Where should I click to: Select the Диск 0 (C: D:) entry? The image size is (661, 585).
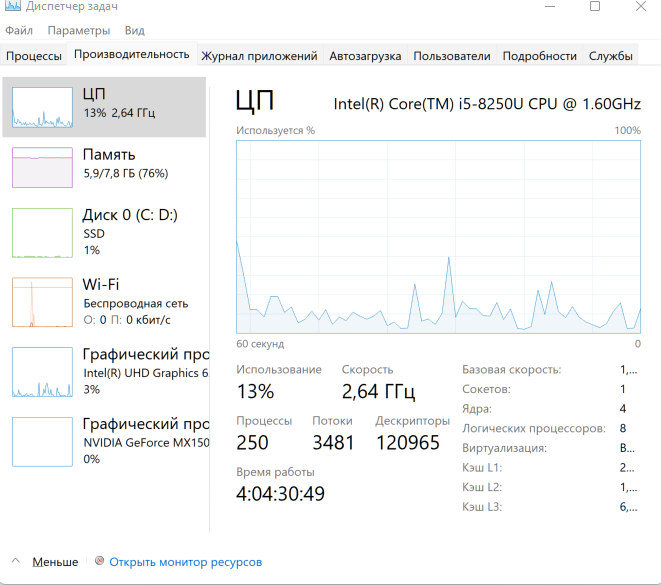pyautogui.click(x=104, y=233)
